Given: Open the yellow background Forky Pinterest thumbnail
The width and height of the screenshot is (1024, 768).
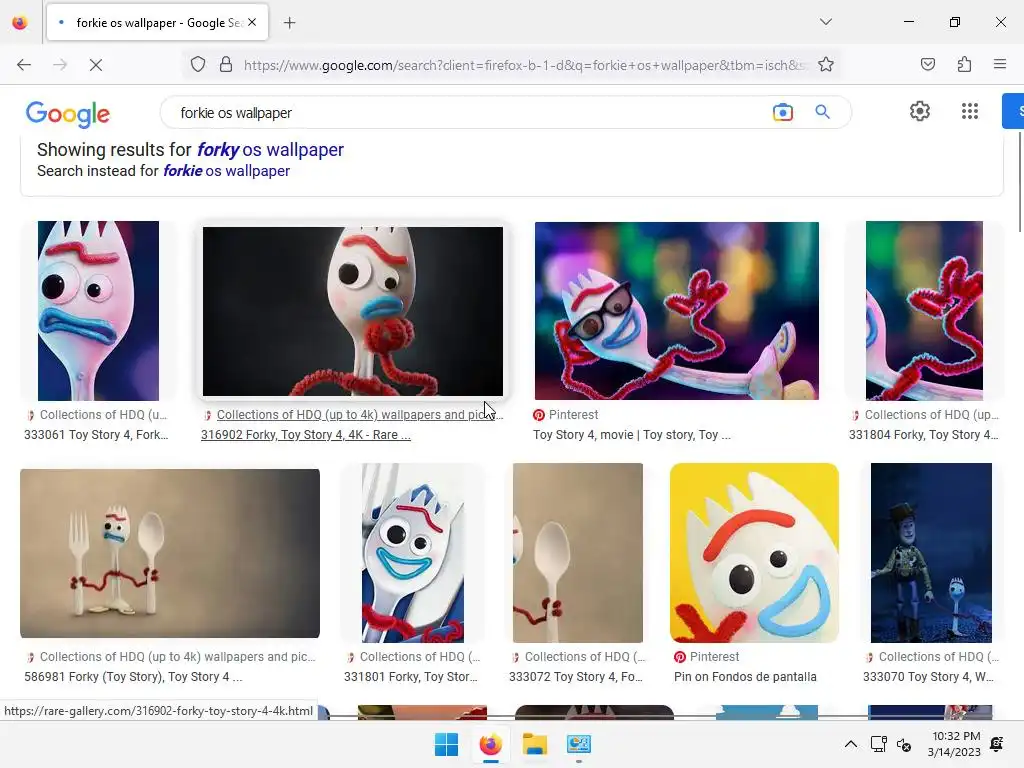Looking at the screenshot, I should [754, 553].
